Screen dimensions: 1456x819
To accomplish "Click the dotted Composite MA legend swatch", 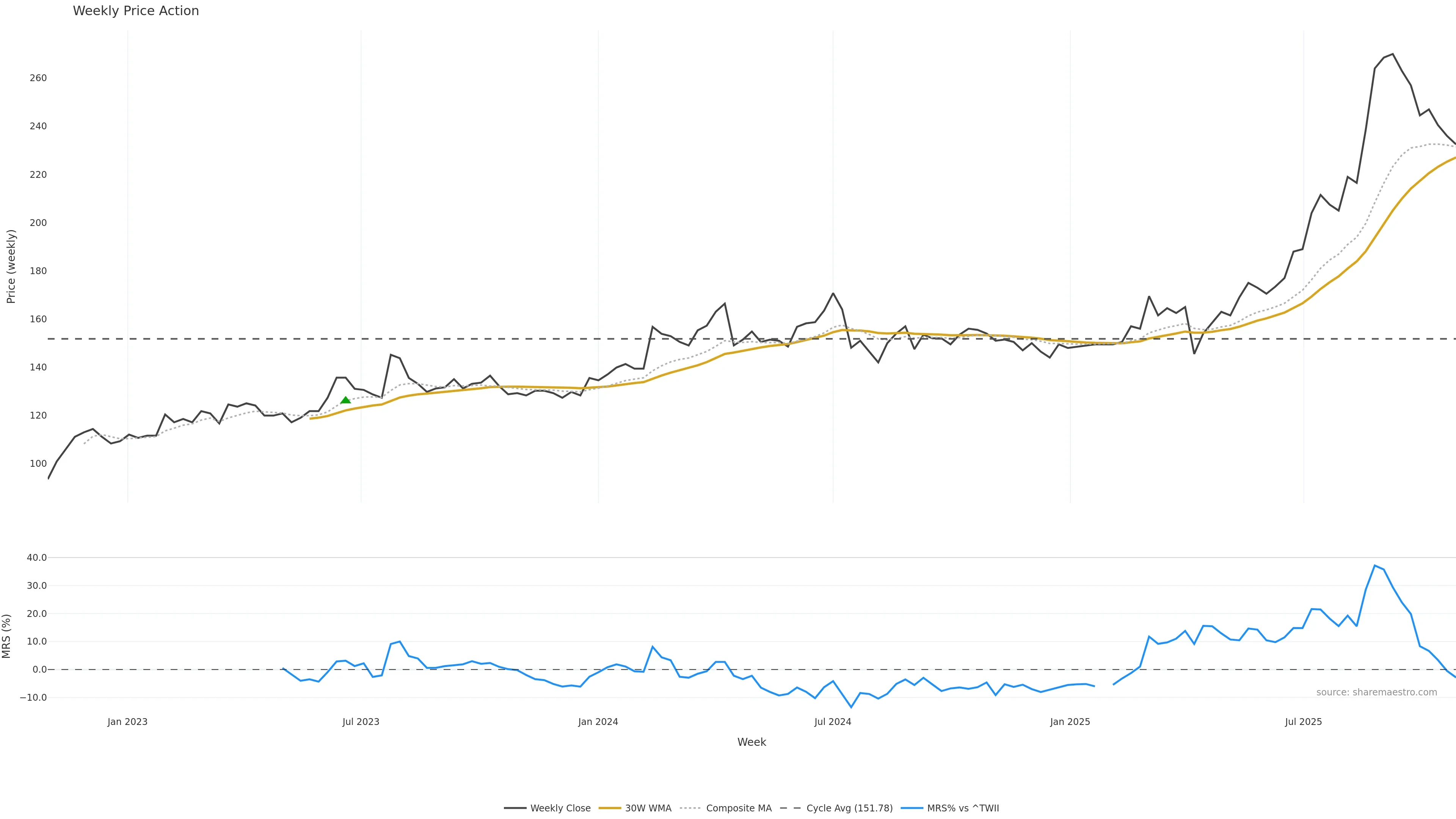I will [x=690, y=808].
